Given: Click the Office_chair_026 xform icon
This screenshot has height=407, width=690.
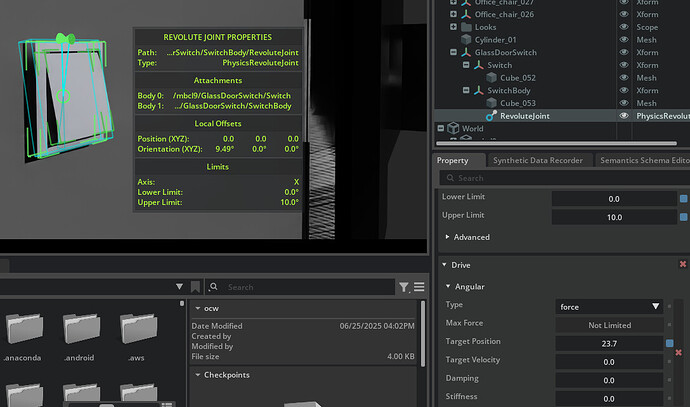Looking at the screenshot, I should click(466, 15).
